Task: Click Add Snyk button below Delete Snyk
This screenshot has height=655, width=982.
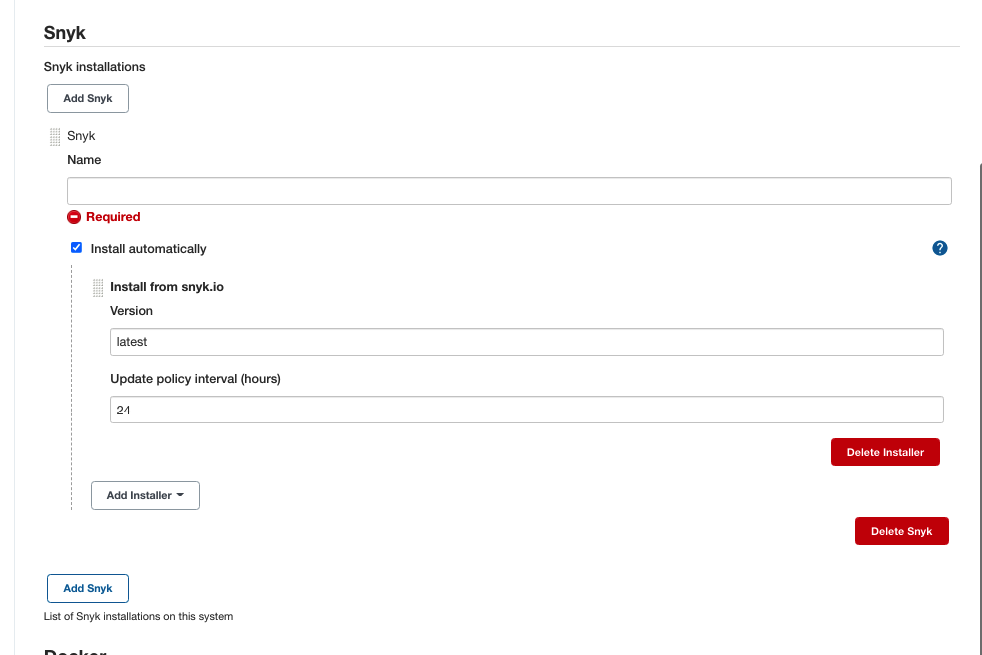Action: 88,588
